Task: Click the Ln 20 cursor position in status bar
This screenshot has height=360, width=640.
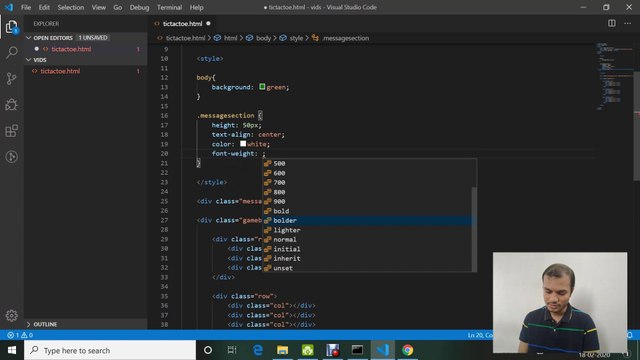Action: pyautogui.click(x=480, y=335)
